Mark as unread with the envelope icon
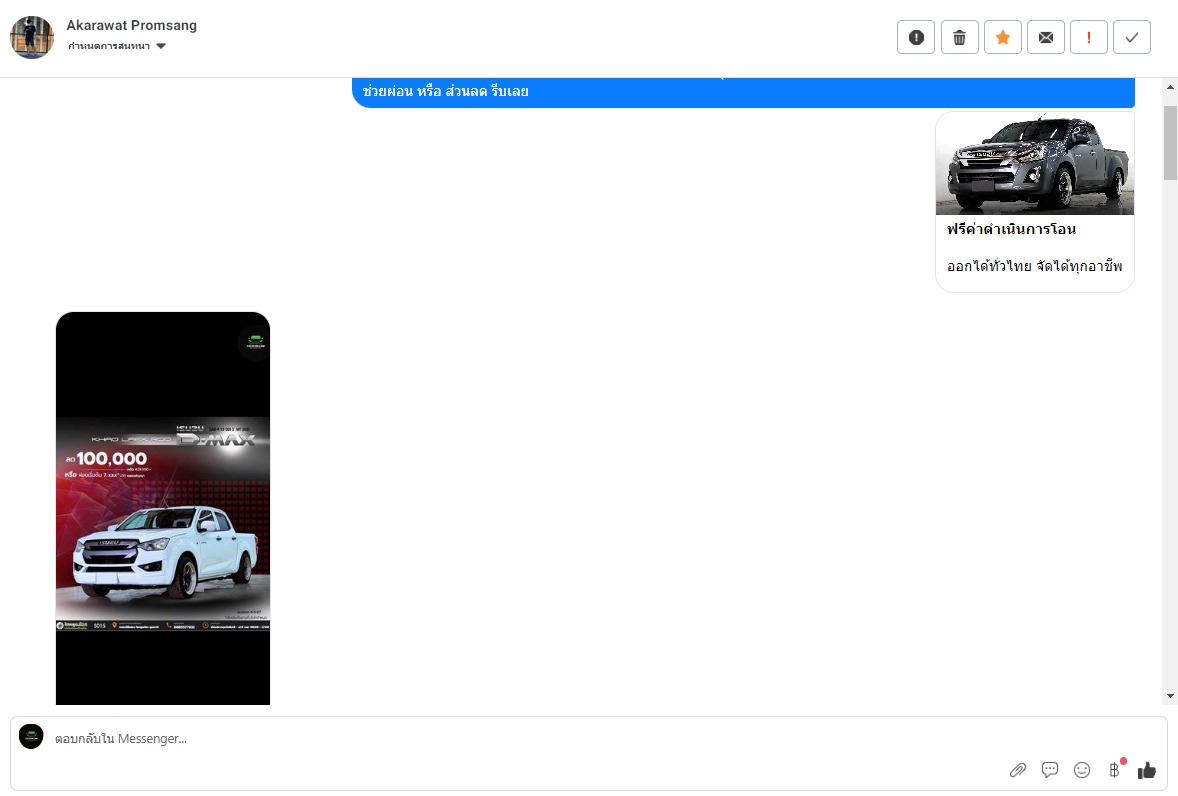 tap(1046, 38)
